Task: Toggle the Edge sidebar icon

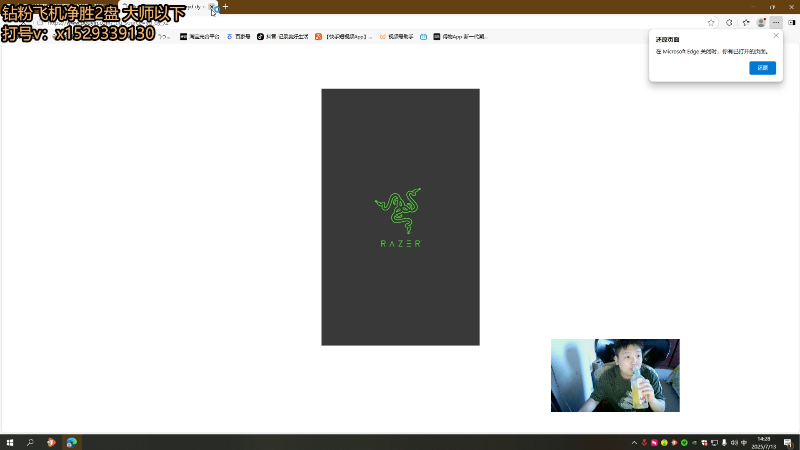Action: 792,22
